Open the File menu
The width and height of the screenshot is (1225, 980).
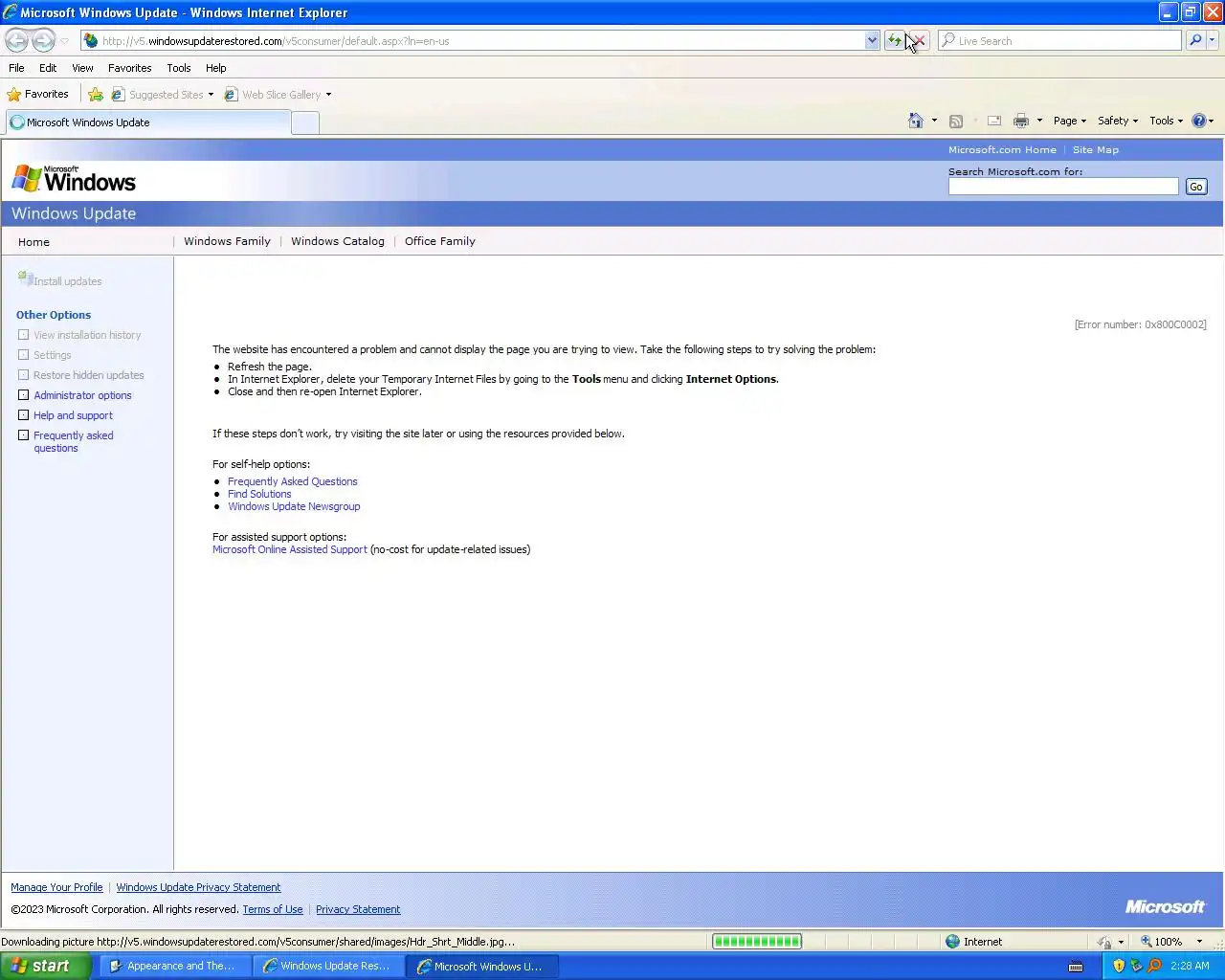(16, 68)
